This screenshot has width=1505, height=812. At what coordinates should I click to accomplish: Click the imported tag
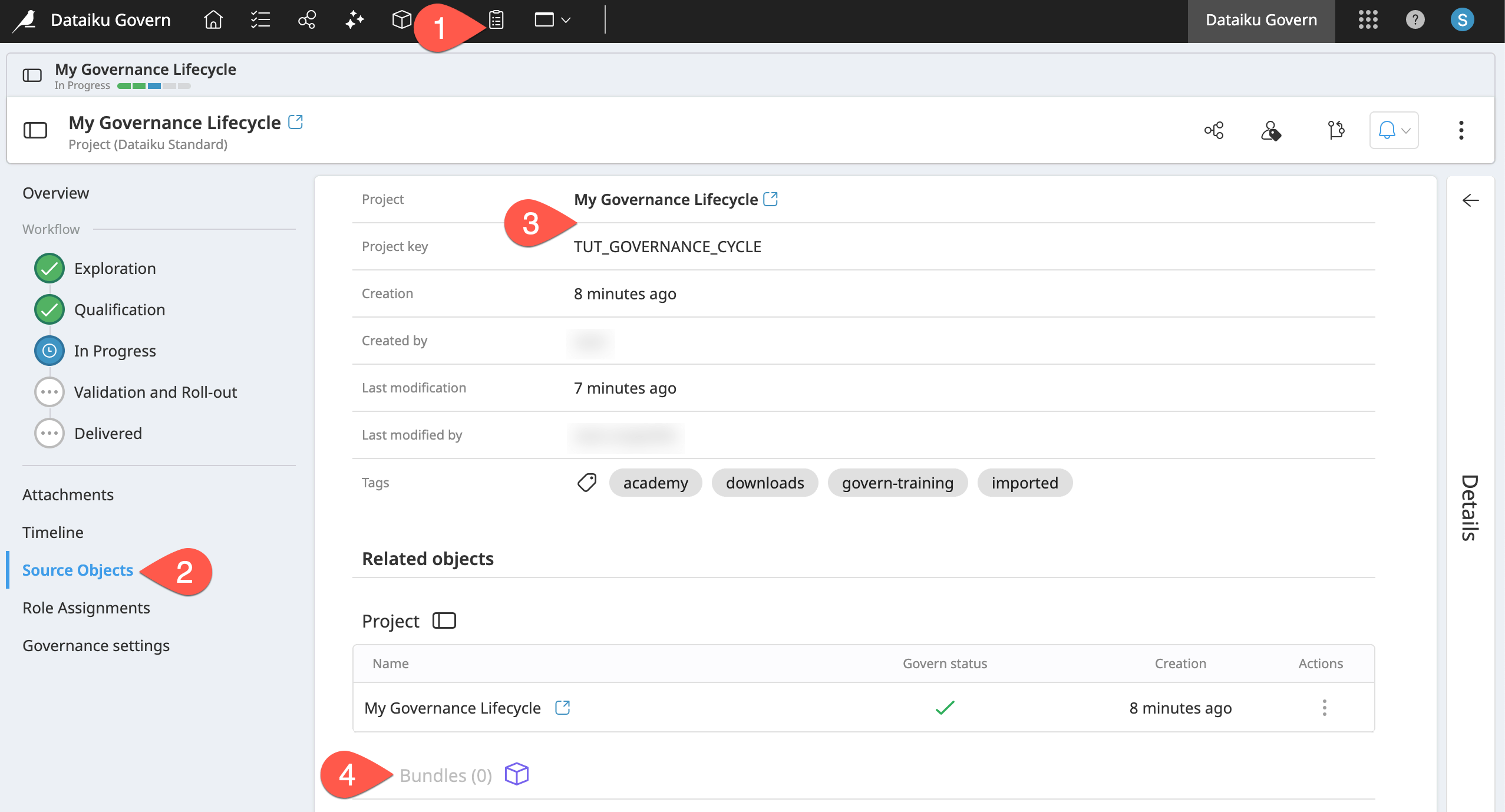pos(1025,483)
